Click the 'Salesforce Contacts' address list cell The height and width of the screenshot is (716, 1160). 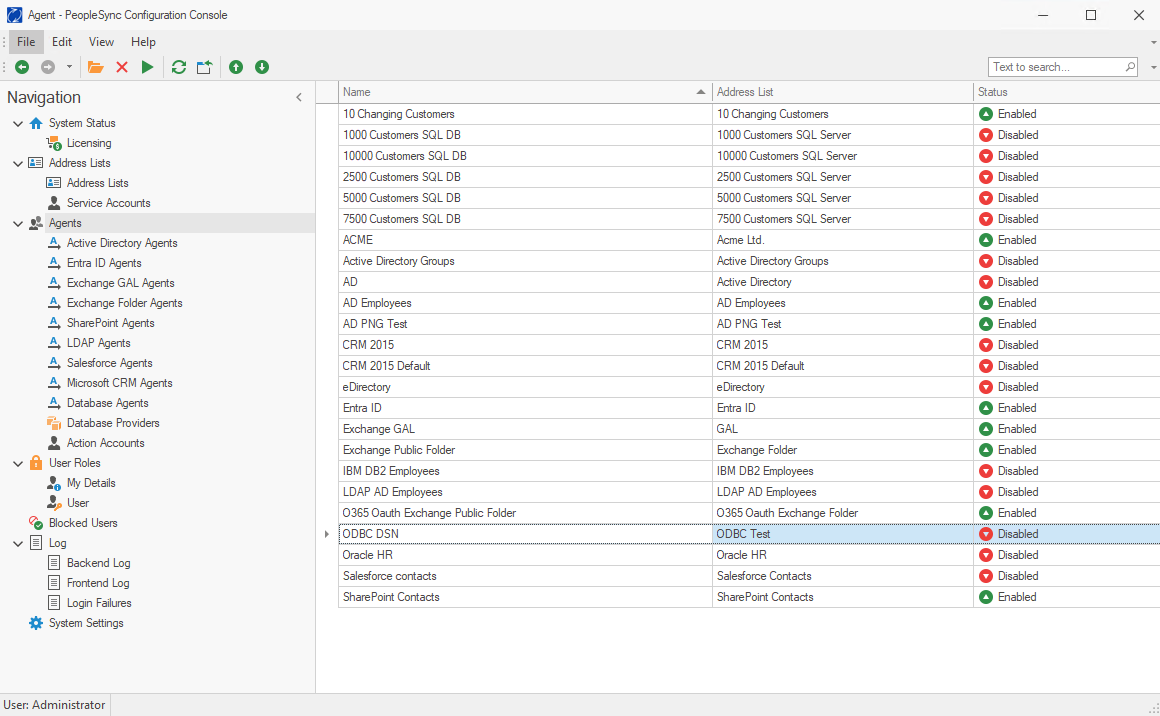(843, 576)
